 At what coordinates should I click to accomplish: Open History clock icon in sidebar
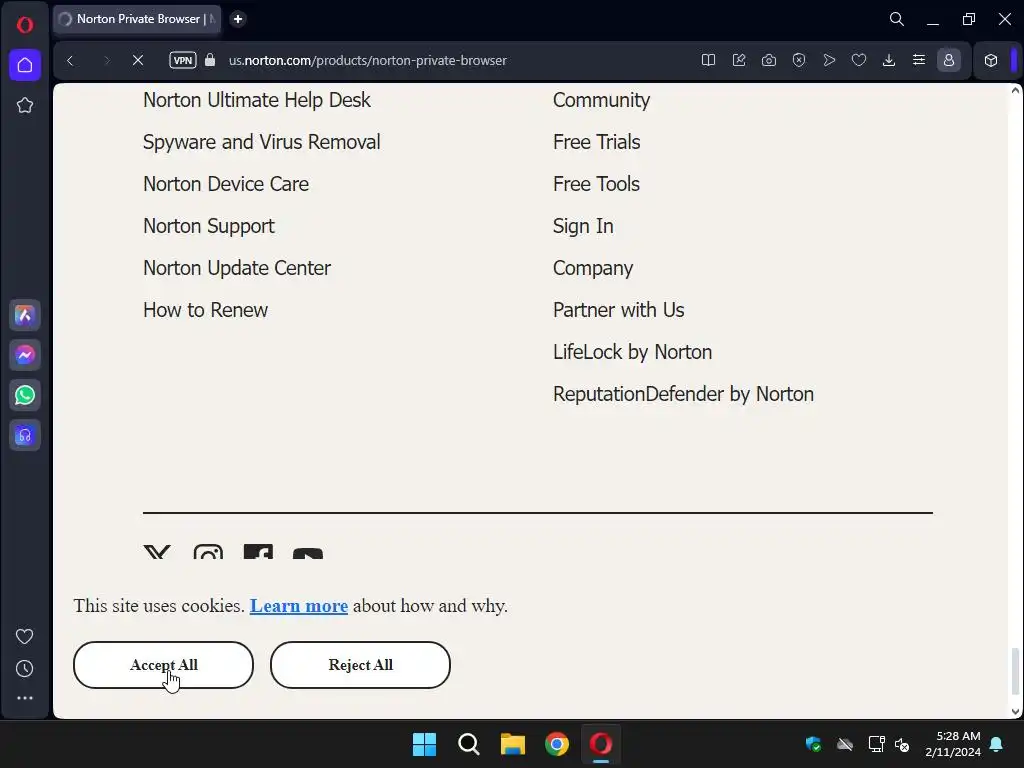tap(25, 668)
